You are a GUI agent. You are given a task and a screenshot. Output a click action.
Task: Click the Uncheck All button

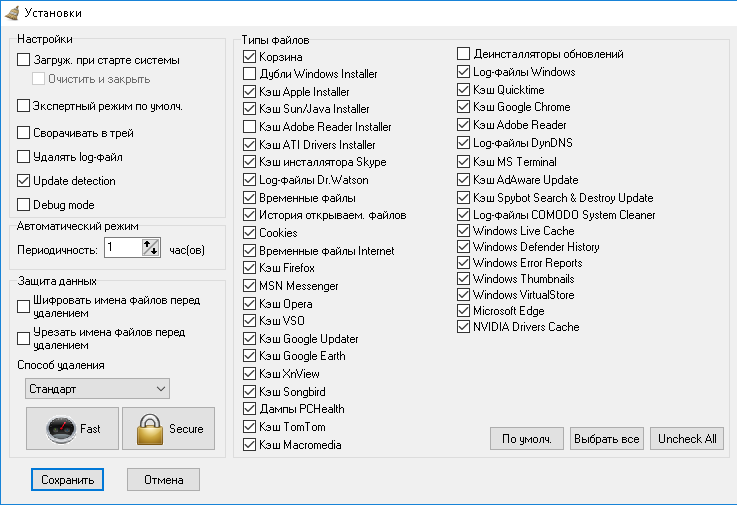coord(687,439)
